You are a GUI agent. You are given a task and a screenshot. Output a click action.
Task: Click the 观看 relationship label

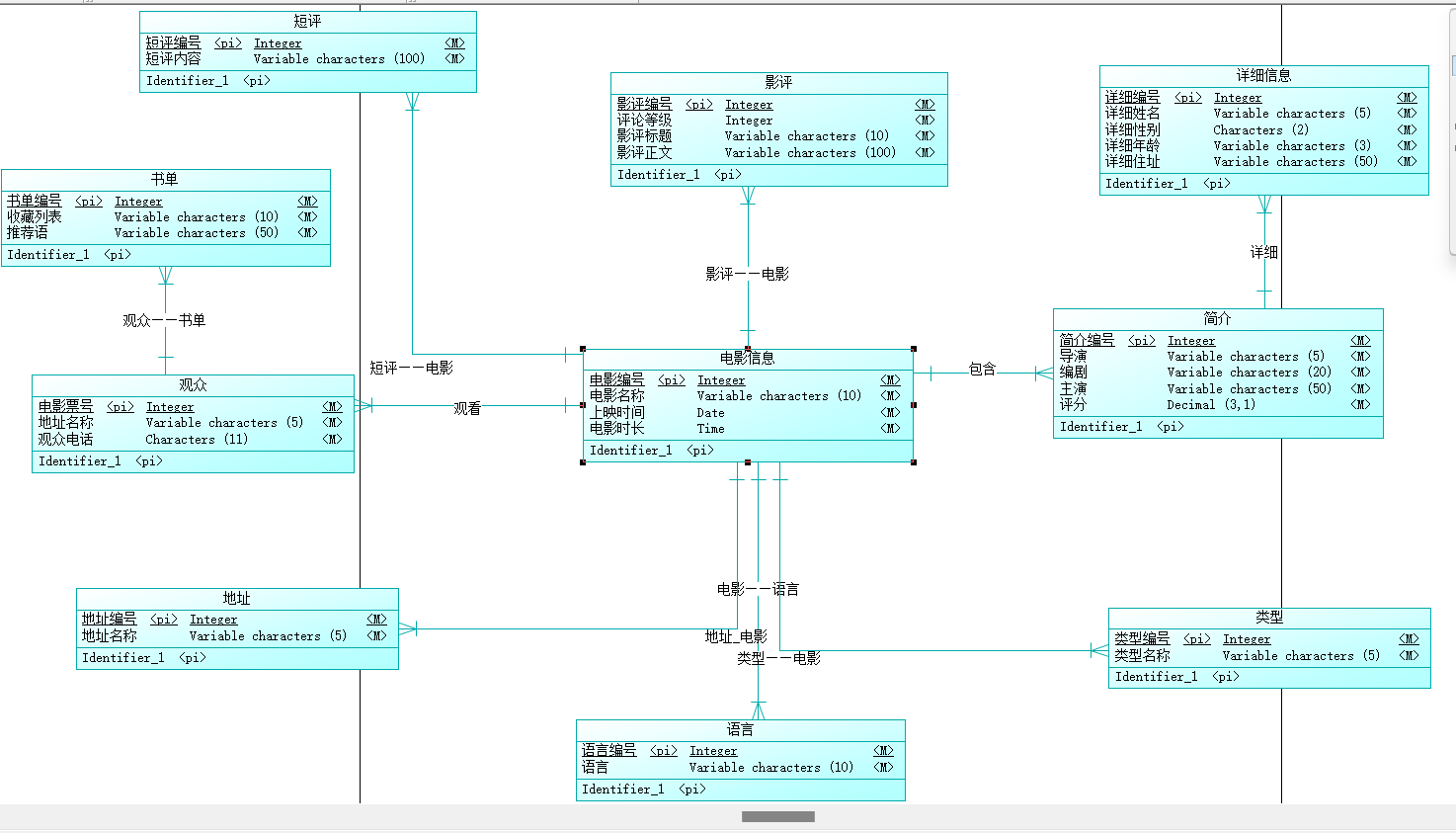tap(467, 408)
